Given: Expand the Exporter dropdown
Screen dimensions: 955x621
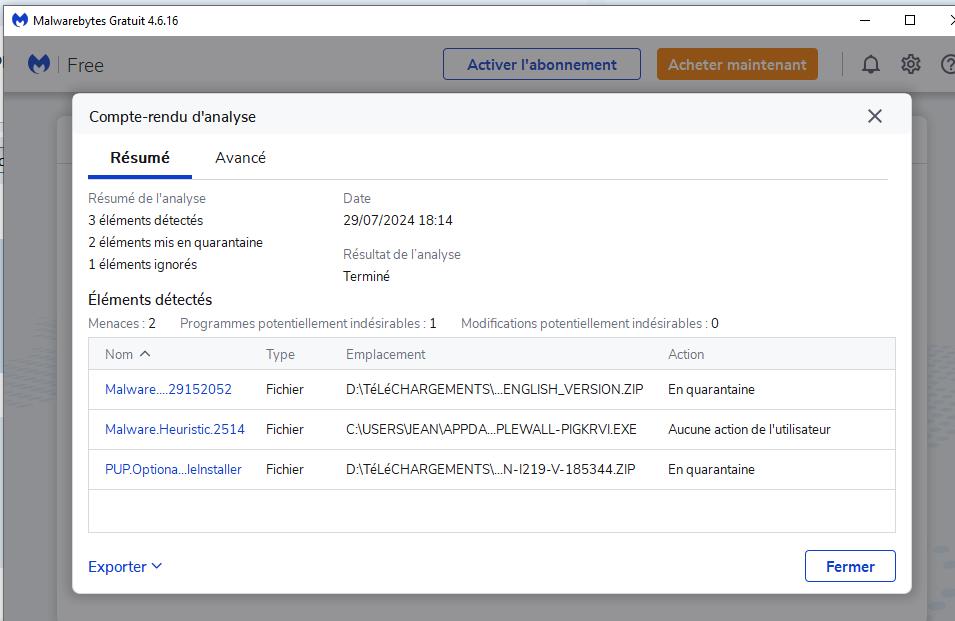Looking at the screenshot, I should pyautogui.click(x=125, y=567).
